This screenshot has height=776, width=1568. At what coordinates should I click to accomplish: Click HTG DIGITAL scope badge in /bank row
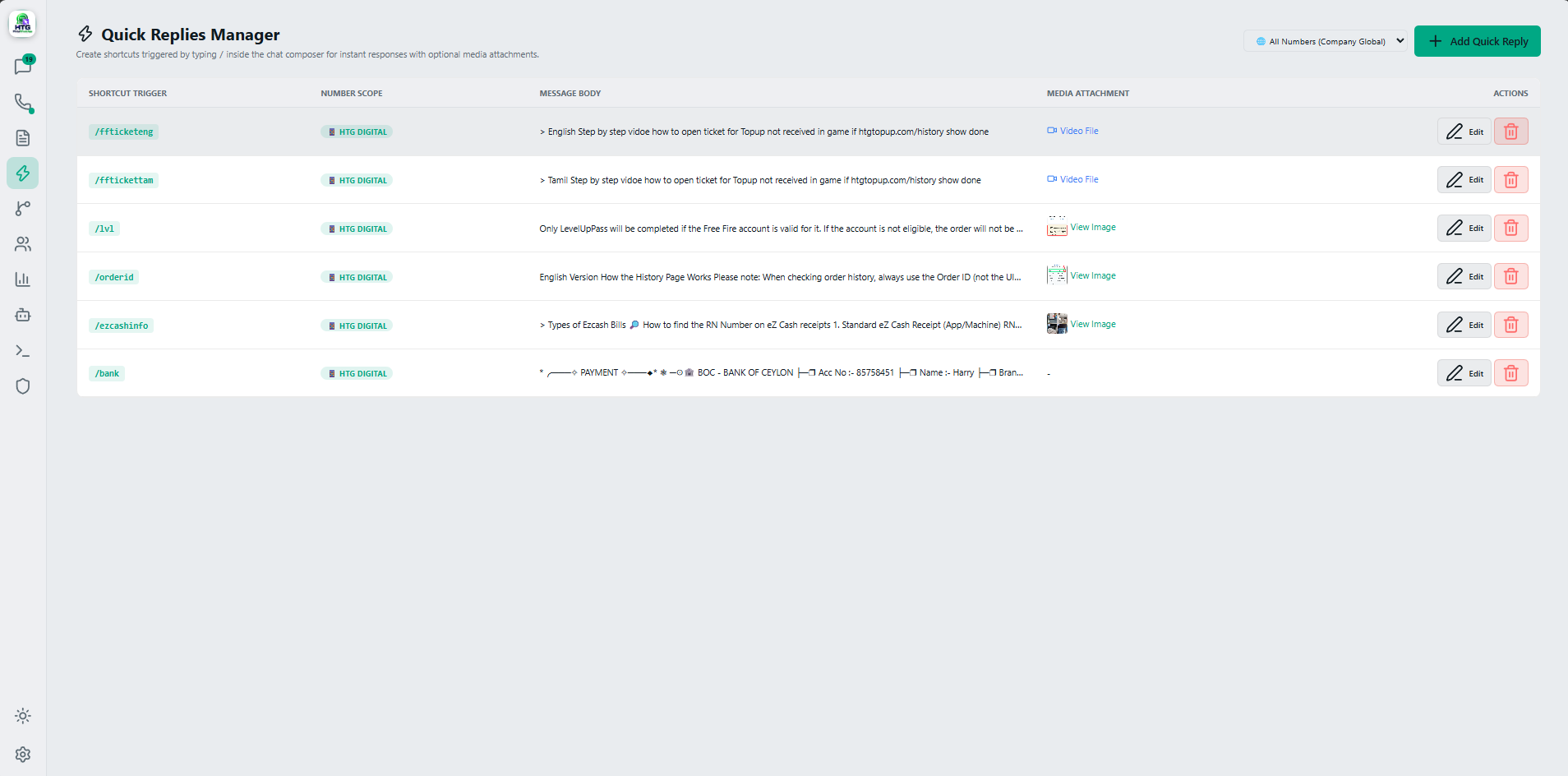pyautogui.click(x=357, y=373)
